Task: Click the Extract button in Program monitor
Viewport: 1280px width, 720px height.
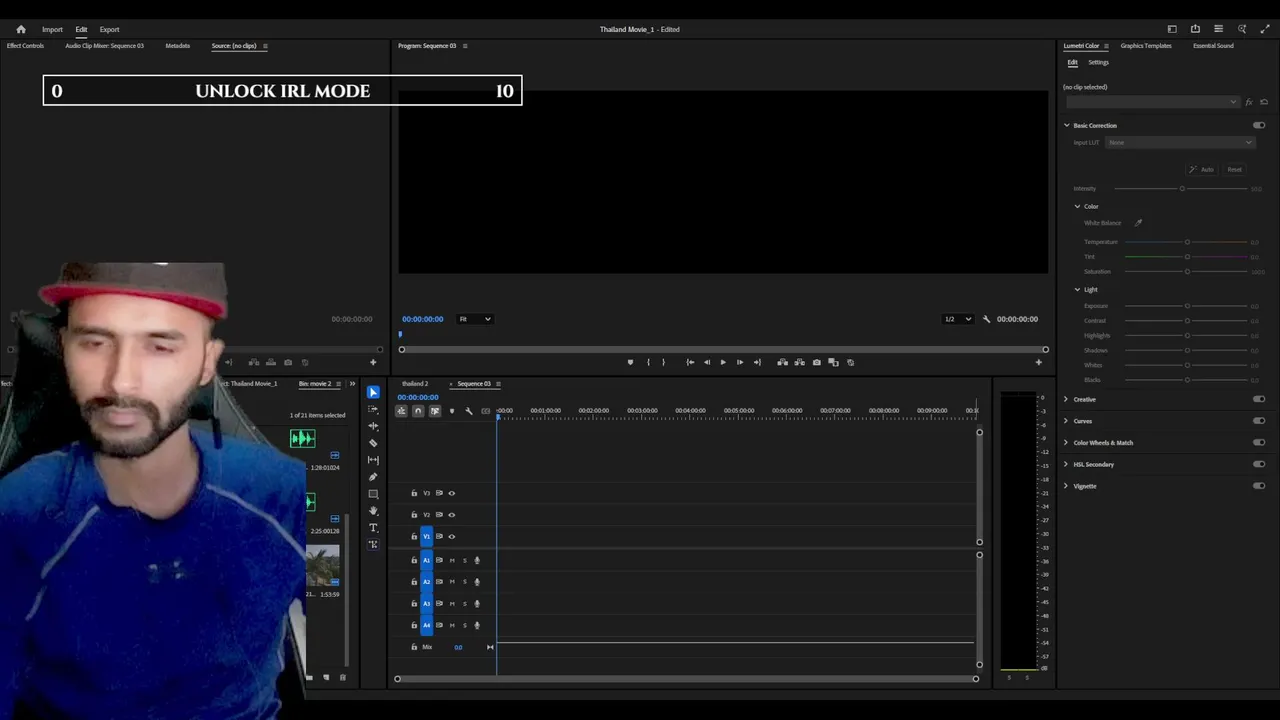Action: pos(799,362)
